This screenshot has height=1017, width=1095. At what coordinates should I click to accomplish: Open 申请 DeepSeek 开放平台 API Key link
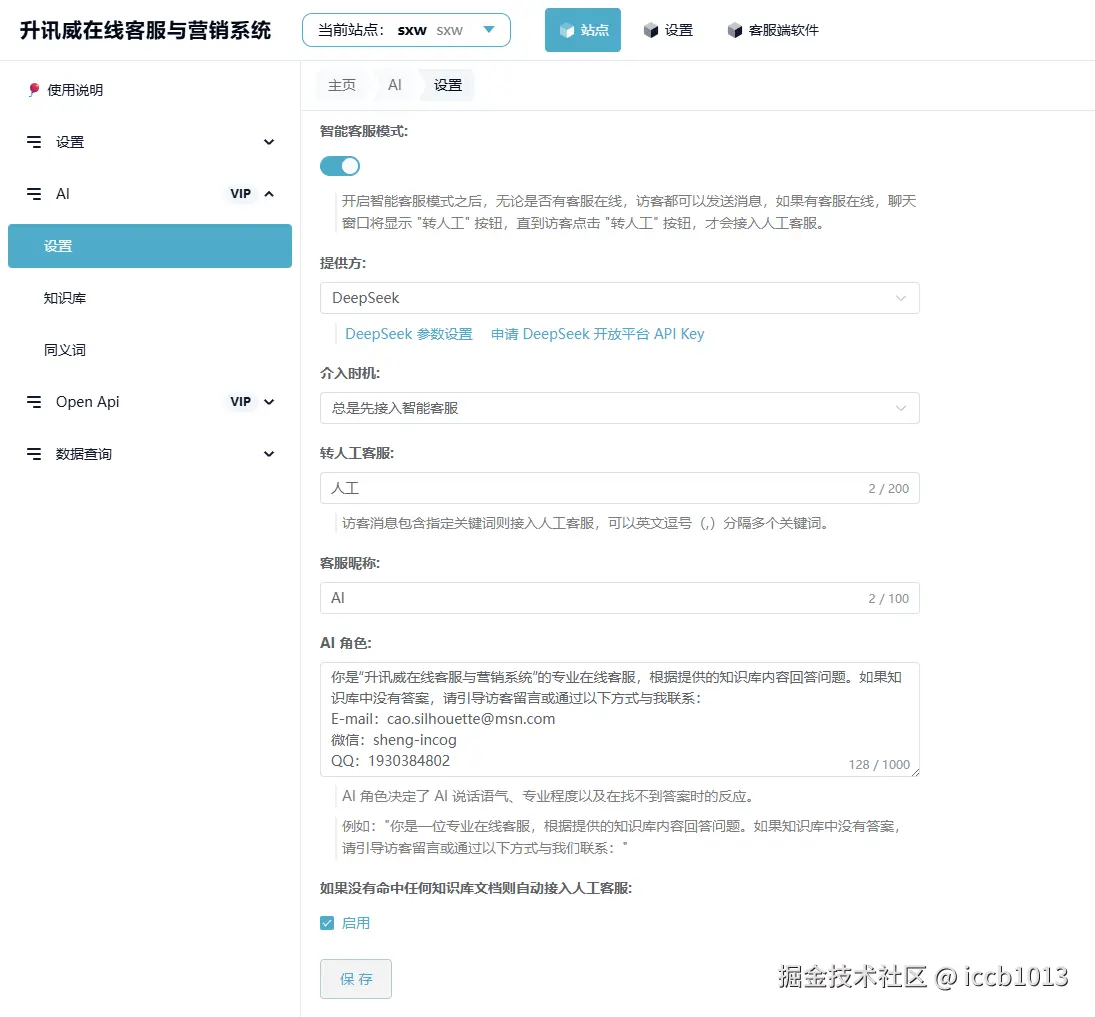tap(597, 334)
